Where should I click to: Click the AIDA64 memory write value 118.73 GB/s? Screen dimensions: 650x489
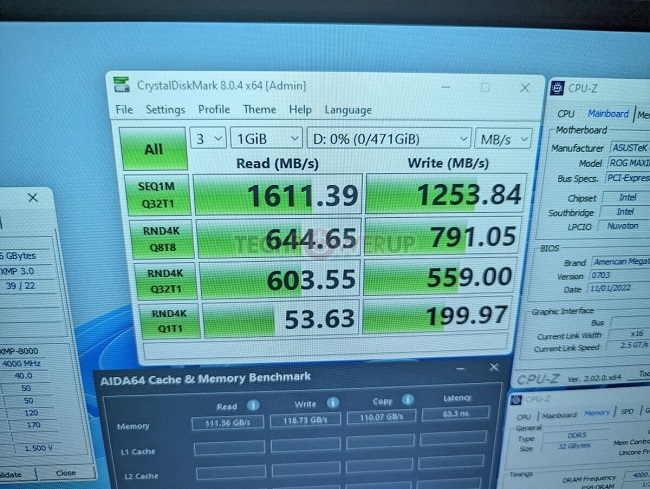pyautogui.click(x=305, y=420)
